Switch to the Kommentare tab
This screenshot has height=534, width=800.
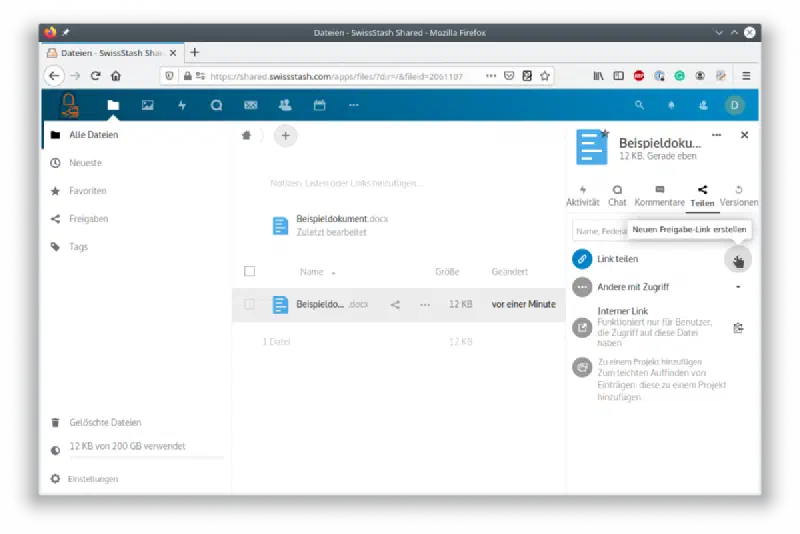pyautogui.click(x=659, y=196)
